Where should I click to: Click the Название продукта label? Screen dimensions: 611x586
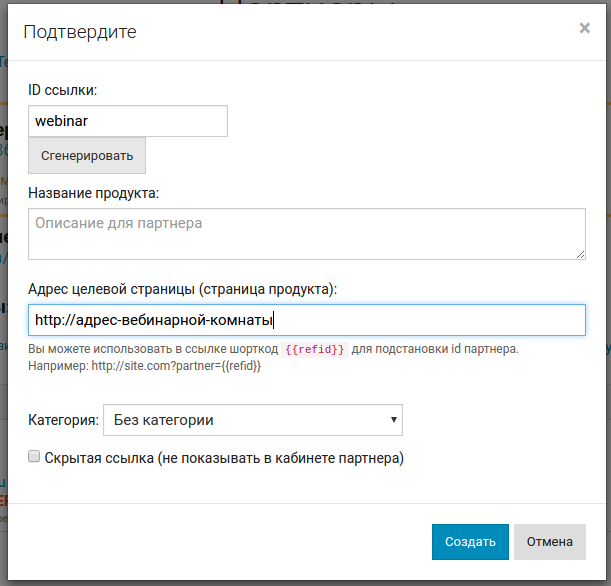click(93, 192)
